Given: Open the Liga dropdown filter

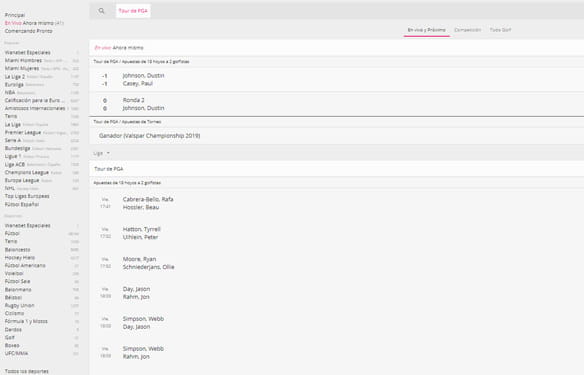Looking at the screenshot, I should coord(101,153).
